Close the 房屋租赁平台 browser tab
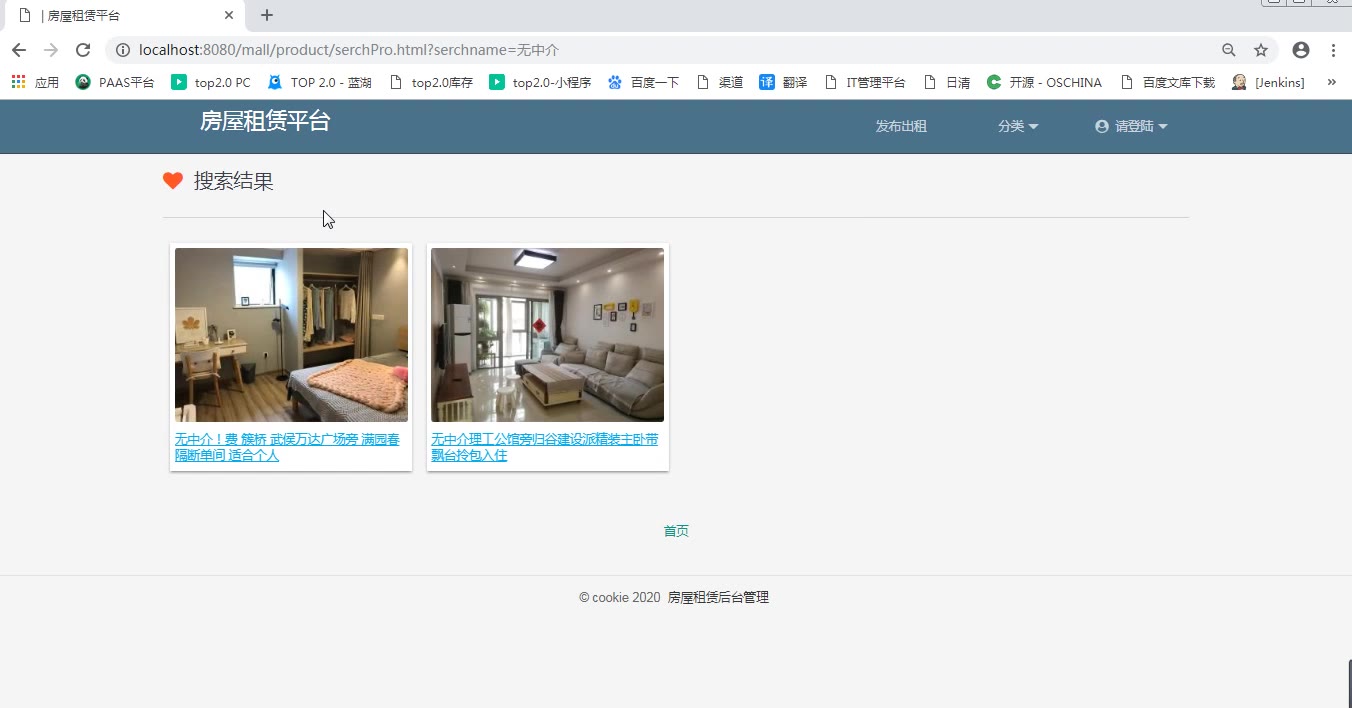This screenshot has height=708, width=1352. click(x=229, y=15)
